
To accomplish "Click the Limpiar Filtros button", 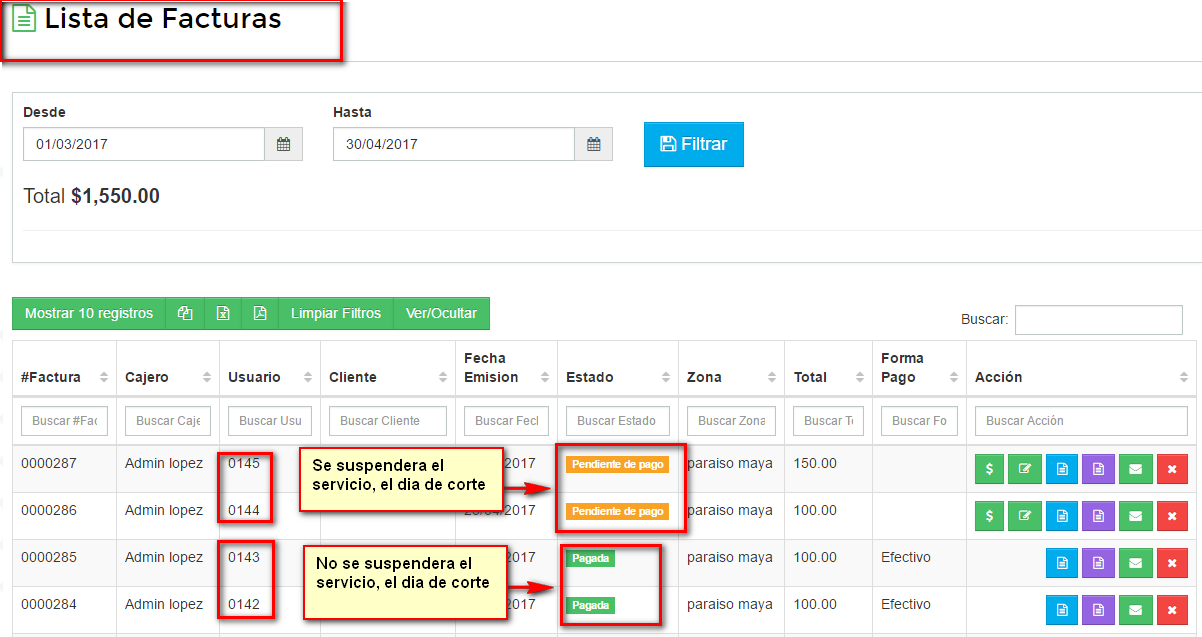I will 336,314.
